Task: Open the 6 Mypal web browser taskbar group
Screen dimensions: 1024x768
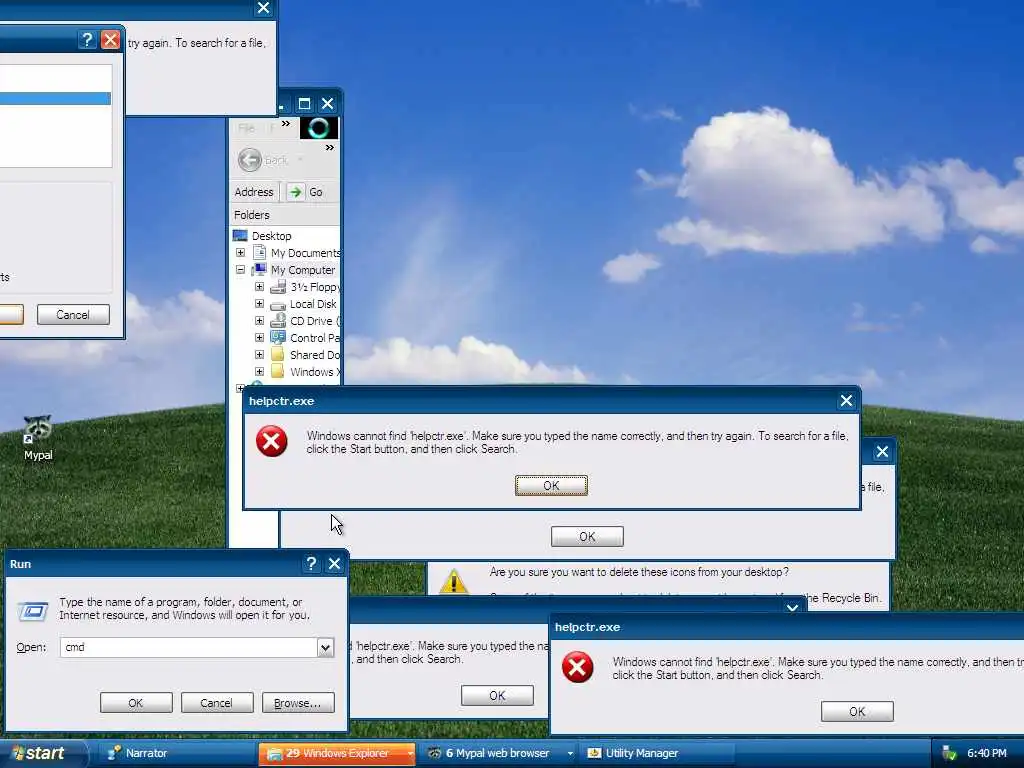Action: [498, 754]
